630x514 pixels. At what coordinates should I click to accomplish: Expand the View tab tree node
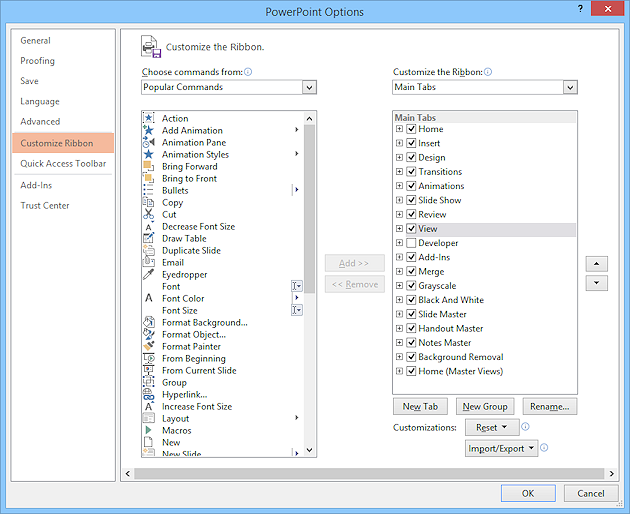399,229
